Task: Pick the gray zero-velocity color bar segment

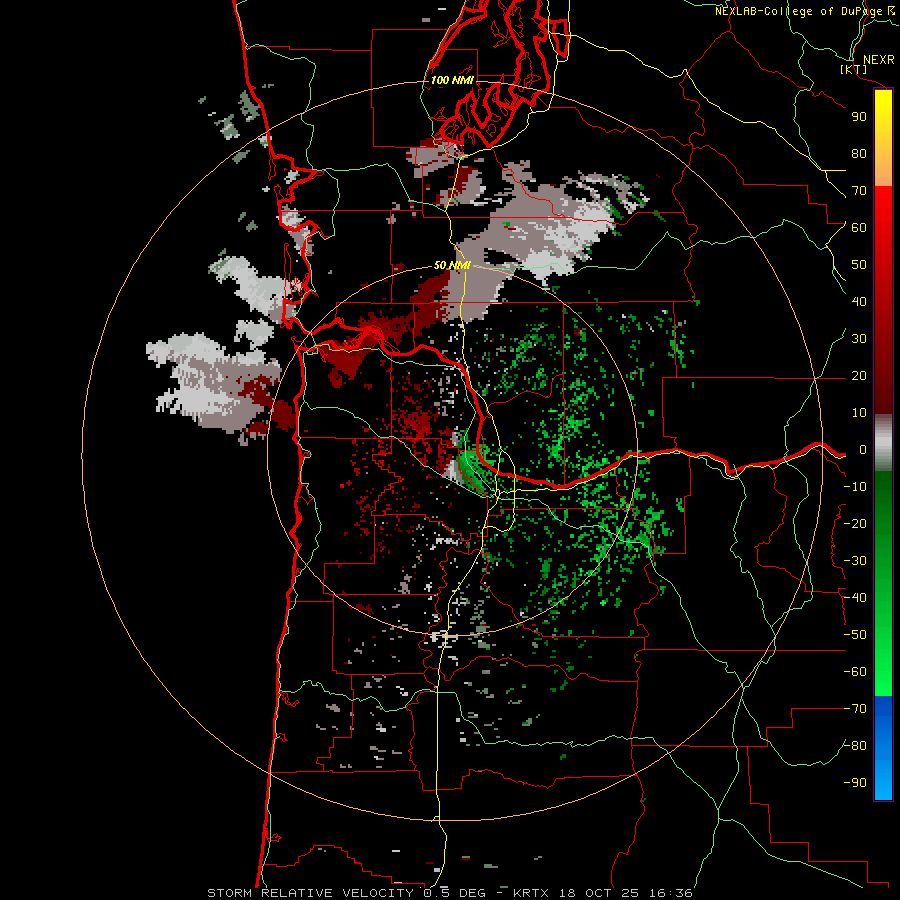Action: 883,443
